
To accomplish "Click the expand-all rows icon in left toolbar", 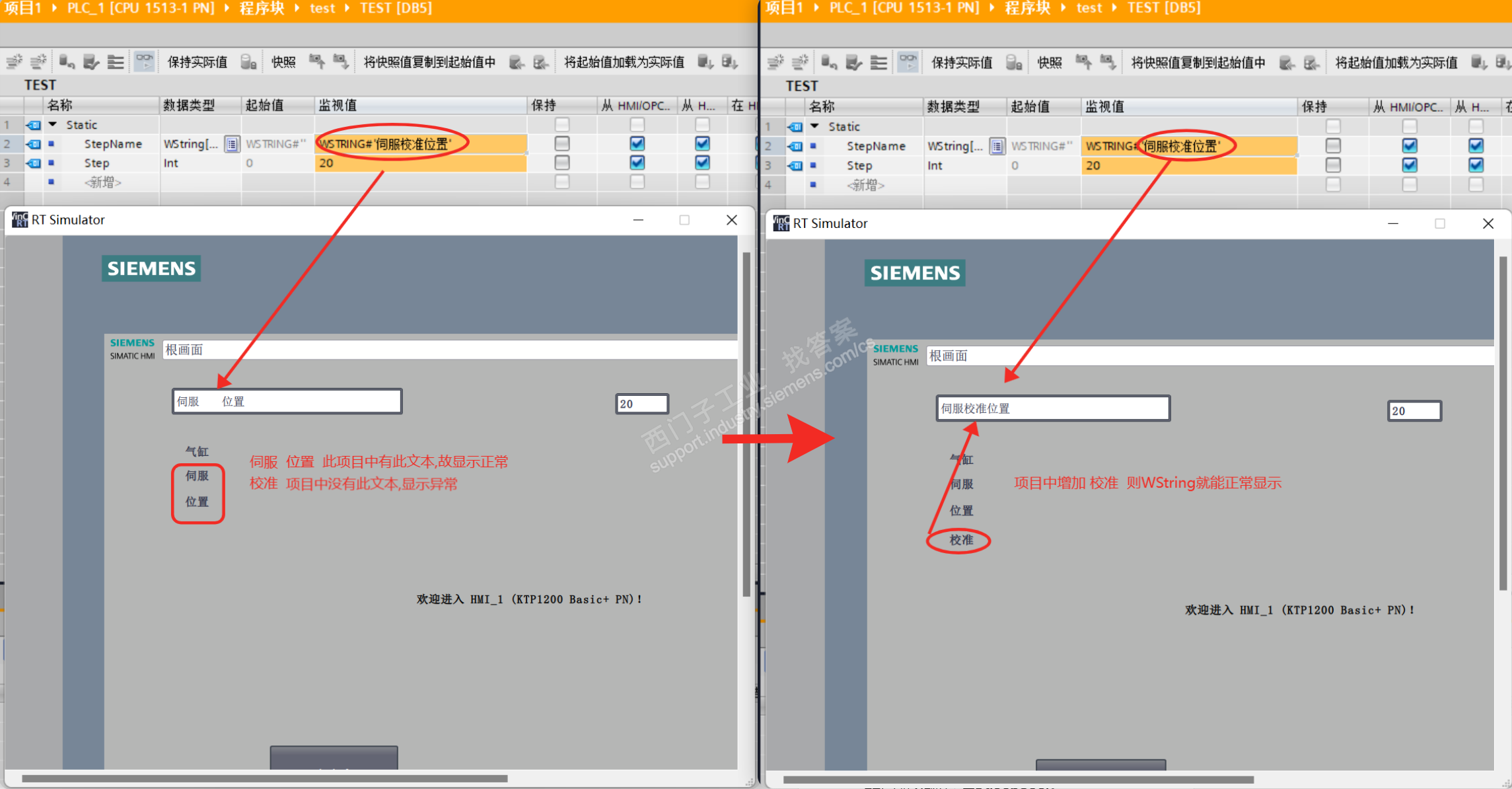I will point(116,62).
